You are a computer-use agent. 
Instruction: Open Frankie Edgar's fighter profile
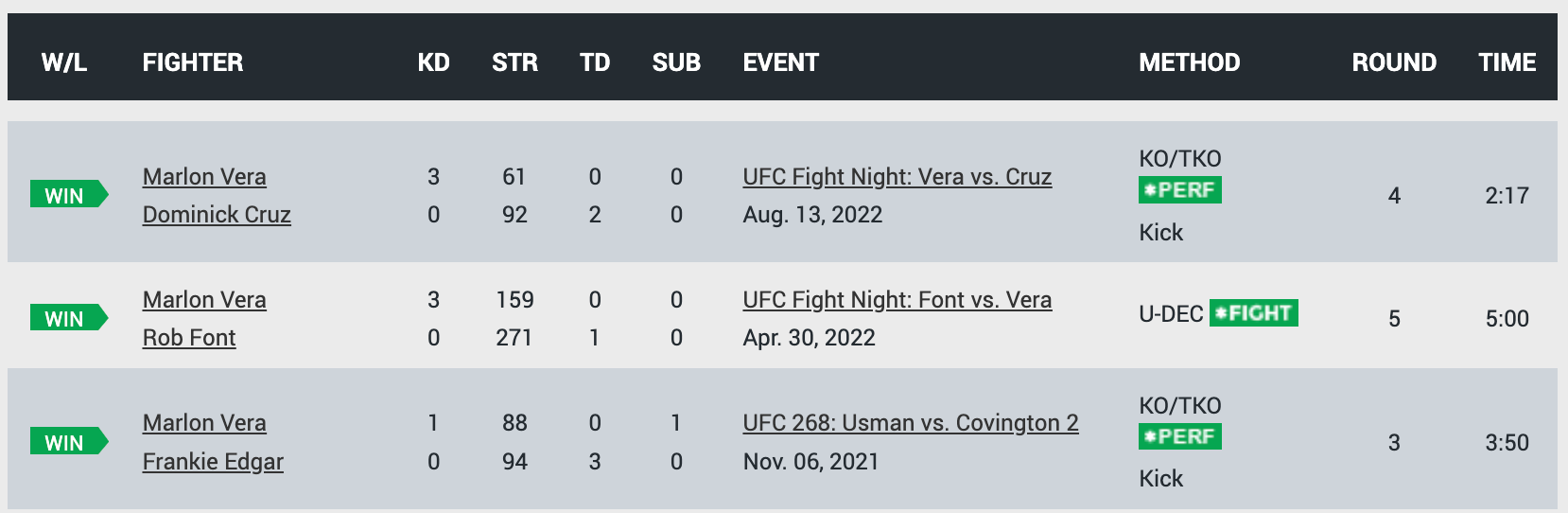click(x=213, y=462)
